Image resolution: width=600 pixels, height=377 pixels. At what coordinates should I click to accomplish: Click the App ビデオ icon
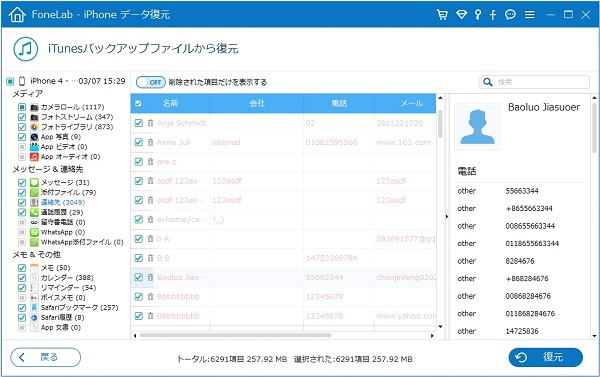pos(34,147)
